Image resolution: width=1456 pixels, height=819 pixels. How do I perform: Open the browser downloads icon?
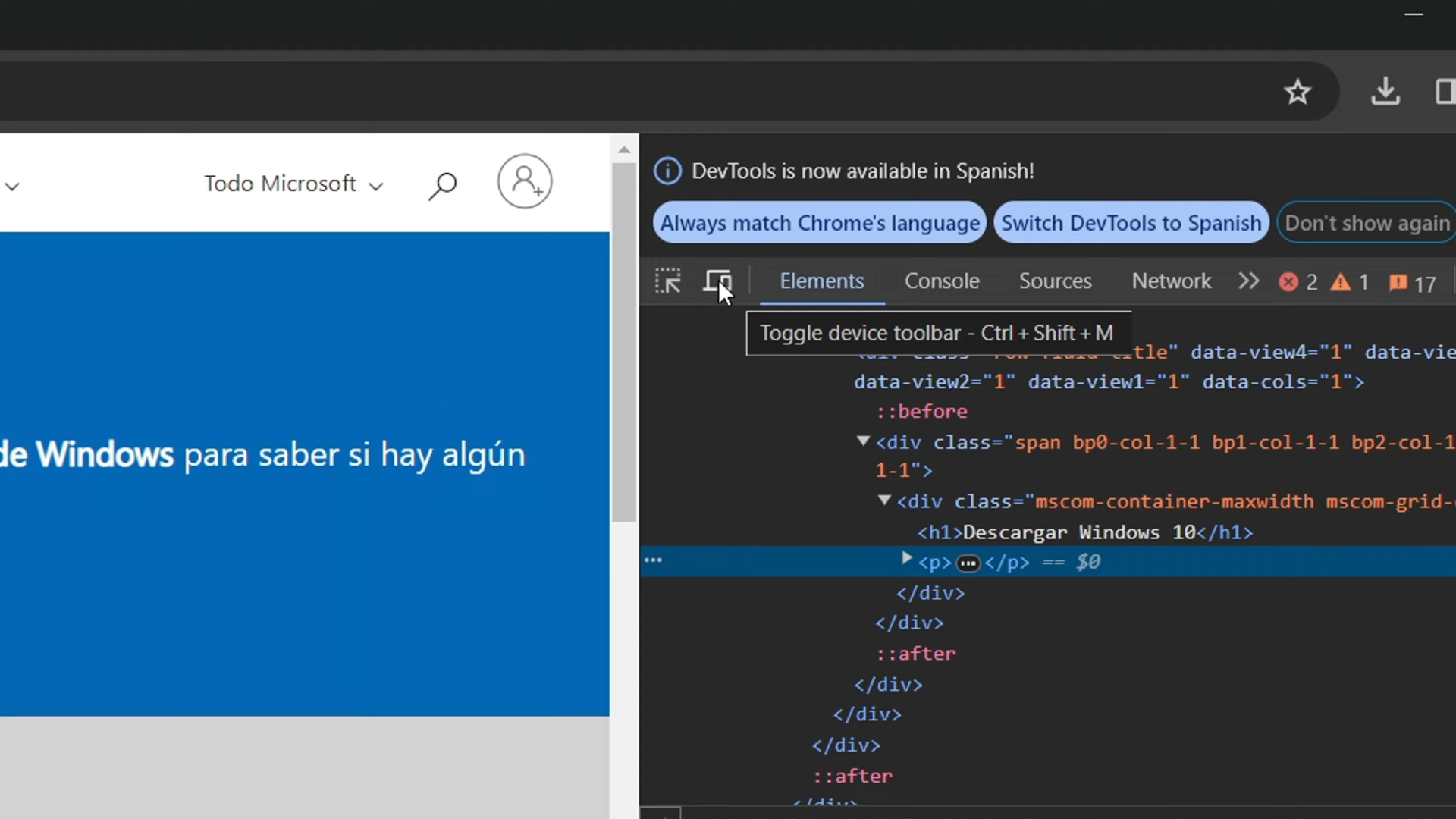click(1385, 92)
